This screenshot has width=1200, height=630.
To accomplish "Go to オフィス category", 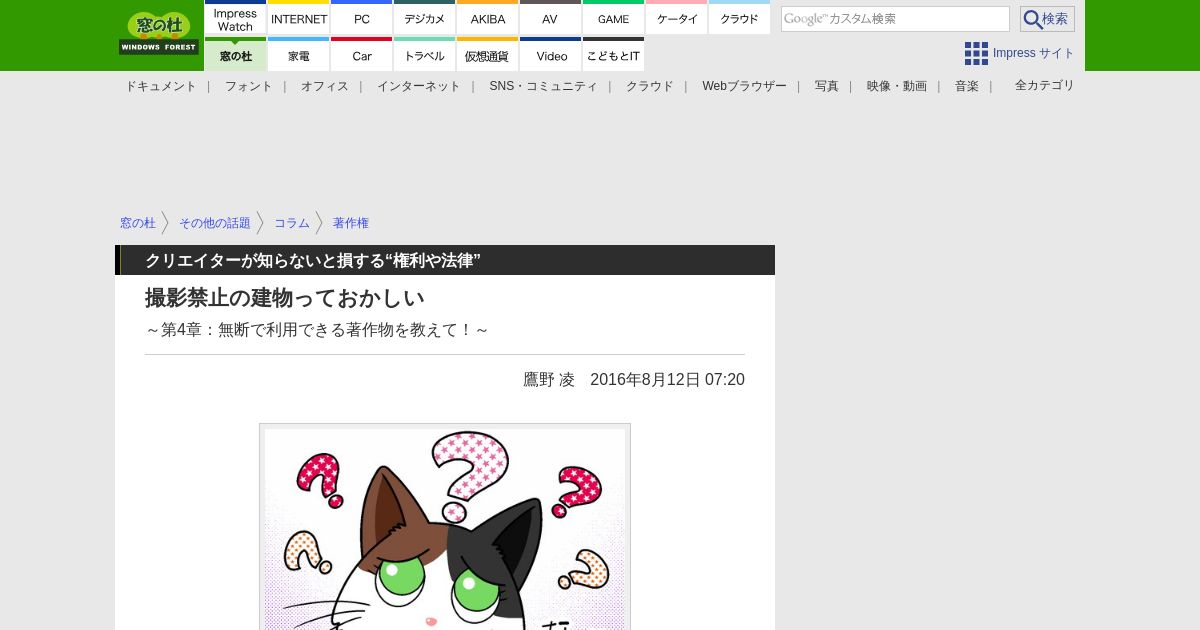I will click(325, 86).
